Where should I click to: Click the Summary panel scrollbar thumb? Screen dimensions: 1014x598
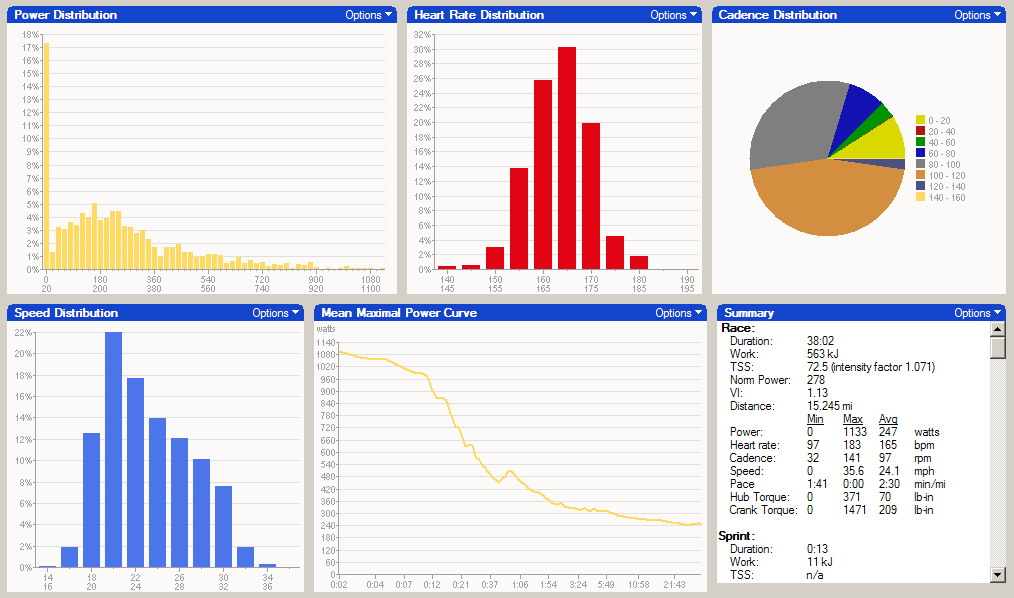pyautogui.click(x=997, y=347)
